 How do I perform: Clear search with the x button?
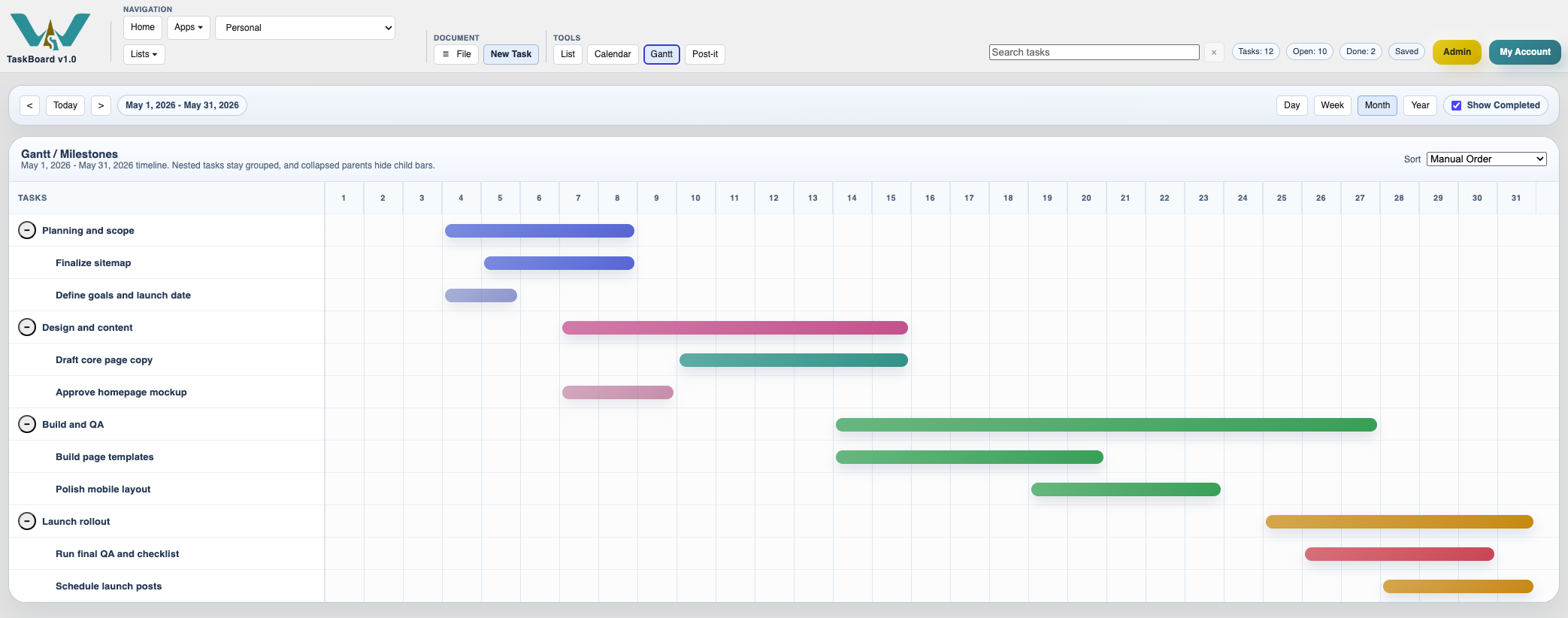[x=1214, y=52]
